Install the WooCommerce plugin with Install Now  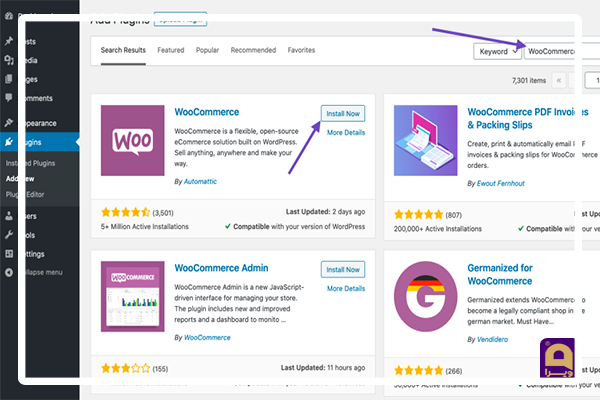[343, 114]
